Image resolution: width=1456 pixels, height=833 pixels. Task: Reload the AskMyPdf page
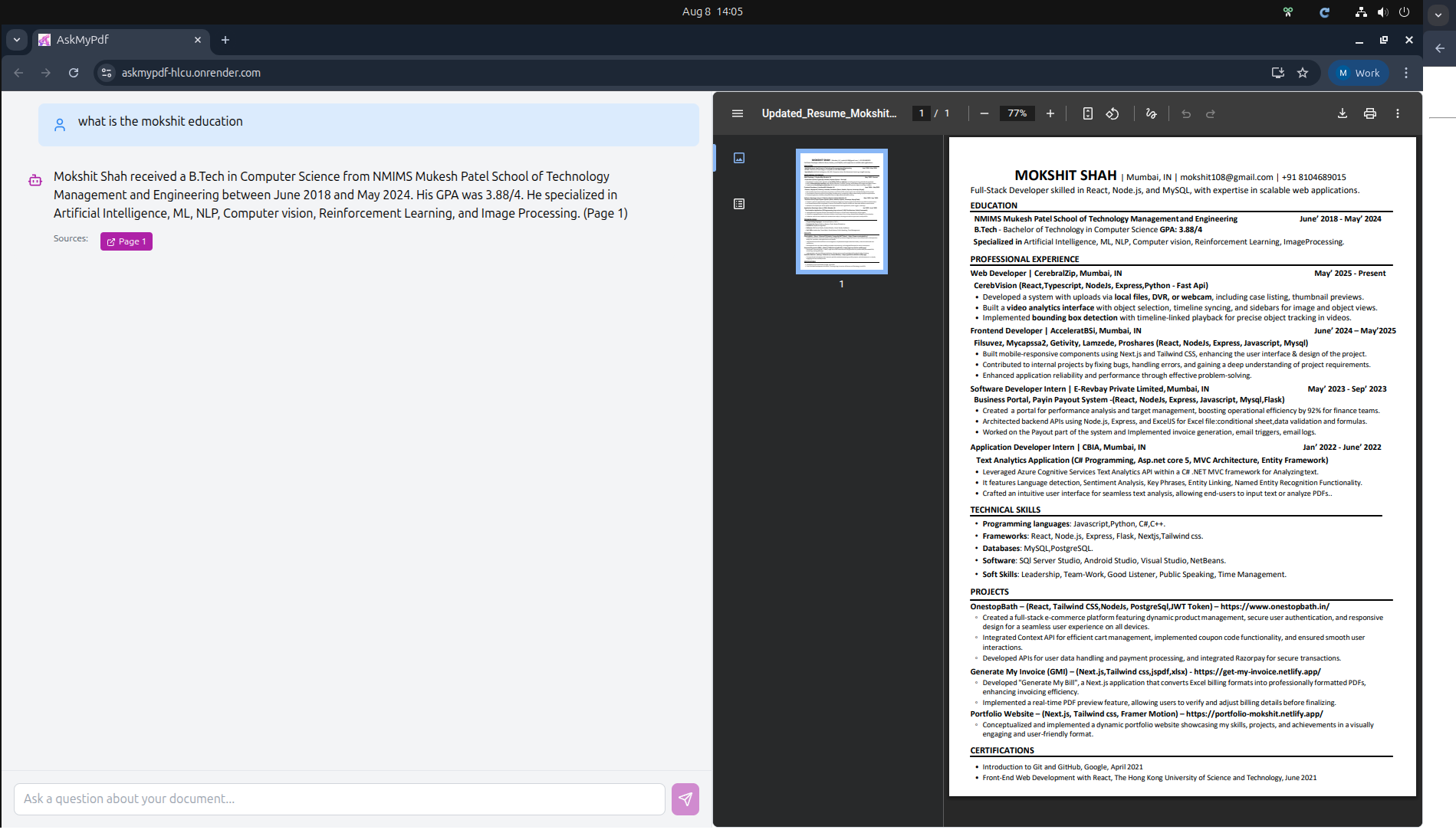[74, 73]
